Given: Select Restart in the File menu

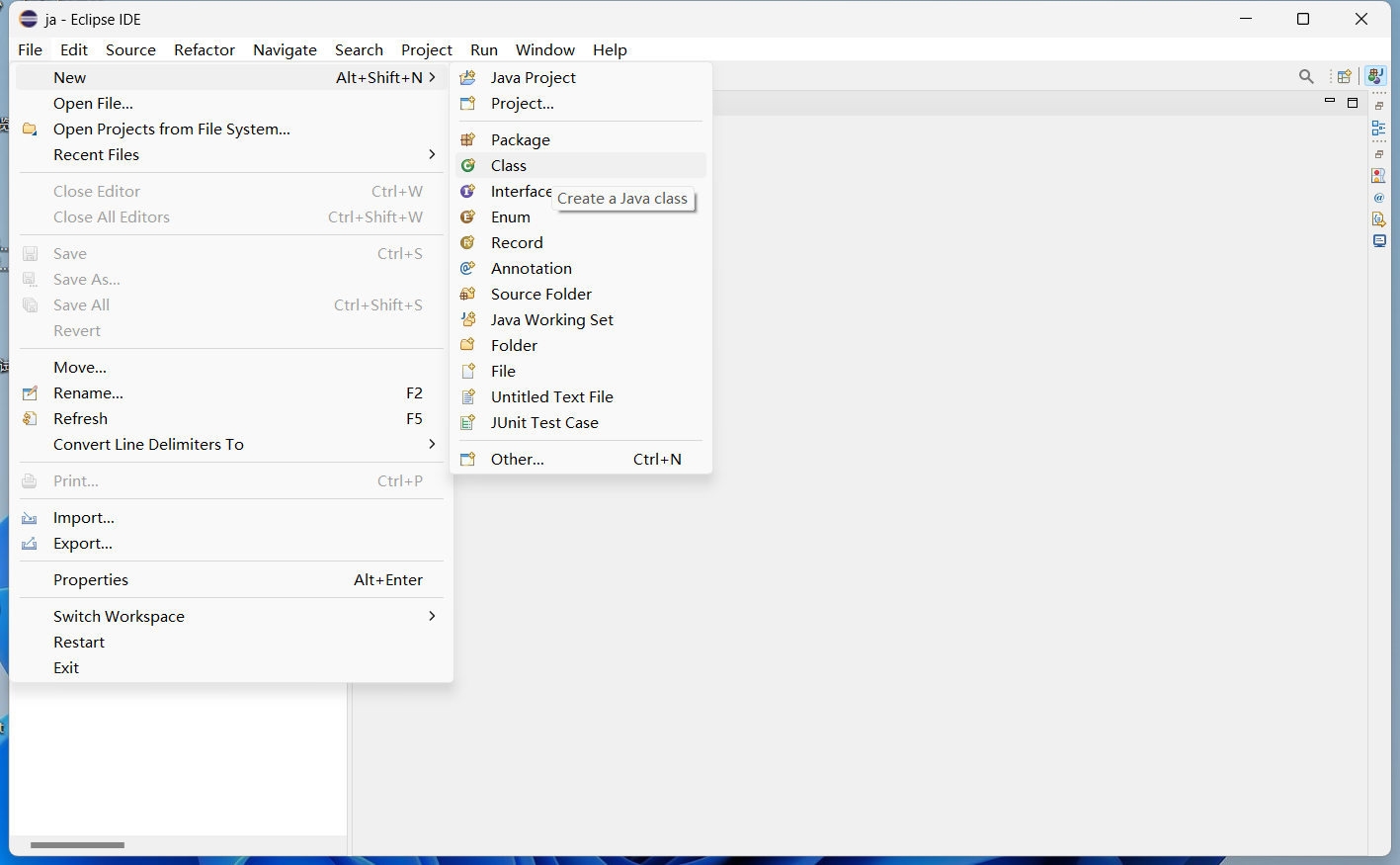Looking at the screenshot, I should (229, 642).
